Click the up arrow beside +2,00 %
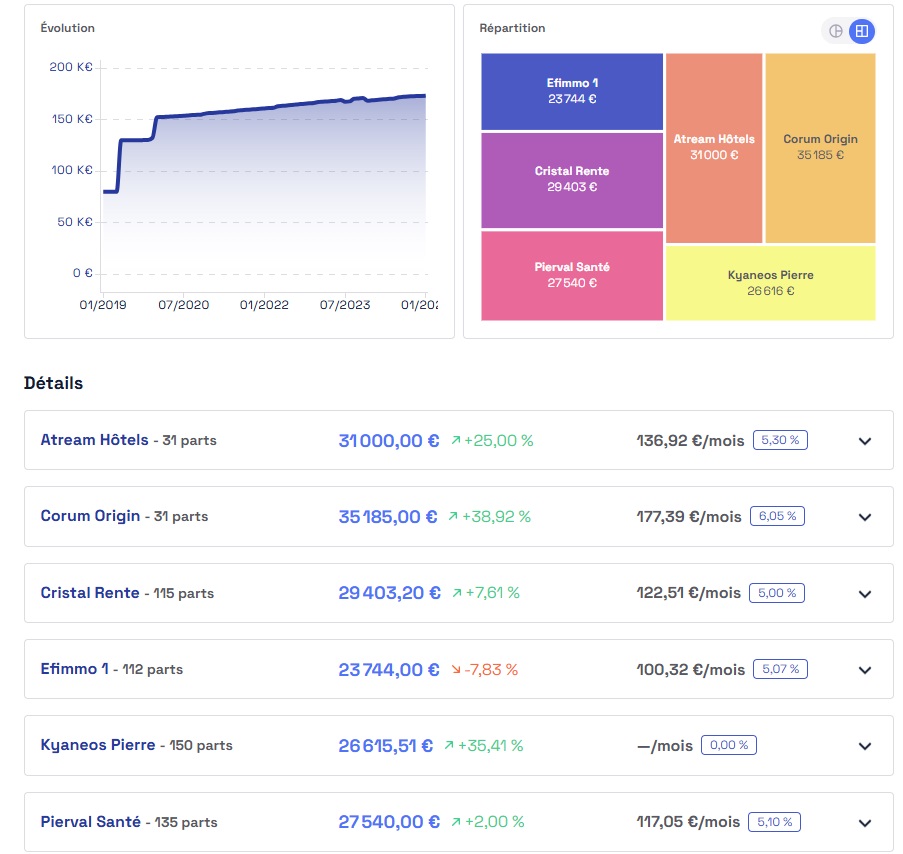The width and height of the screenshot is (903, 854). (456, 822)
